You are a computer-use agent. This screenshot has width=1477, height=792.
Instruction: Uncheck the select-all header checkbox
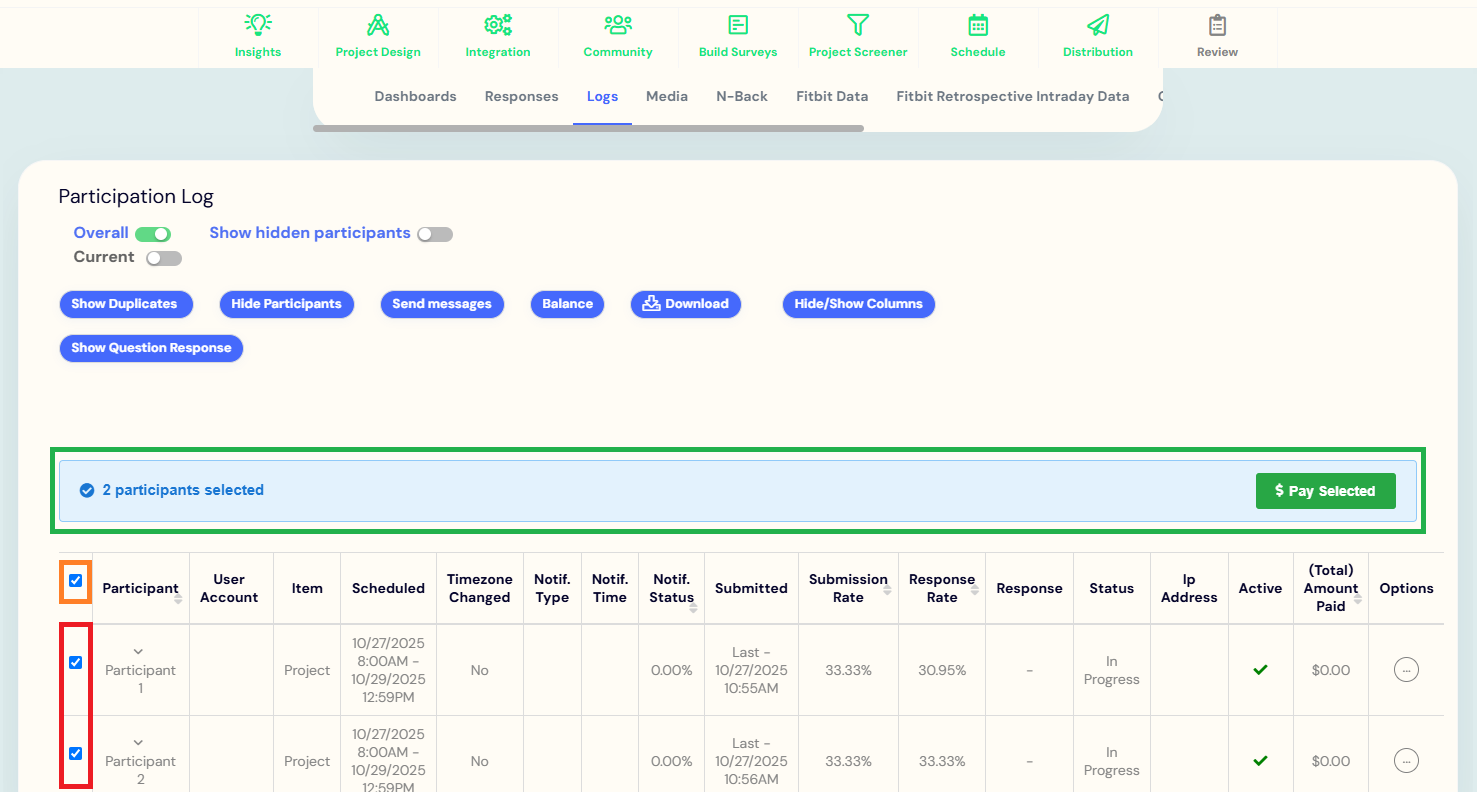[76, 580]
